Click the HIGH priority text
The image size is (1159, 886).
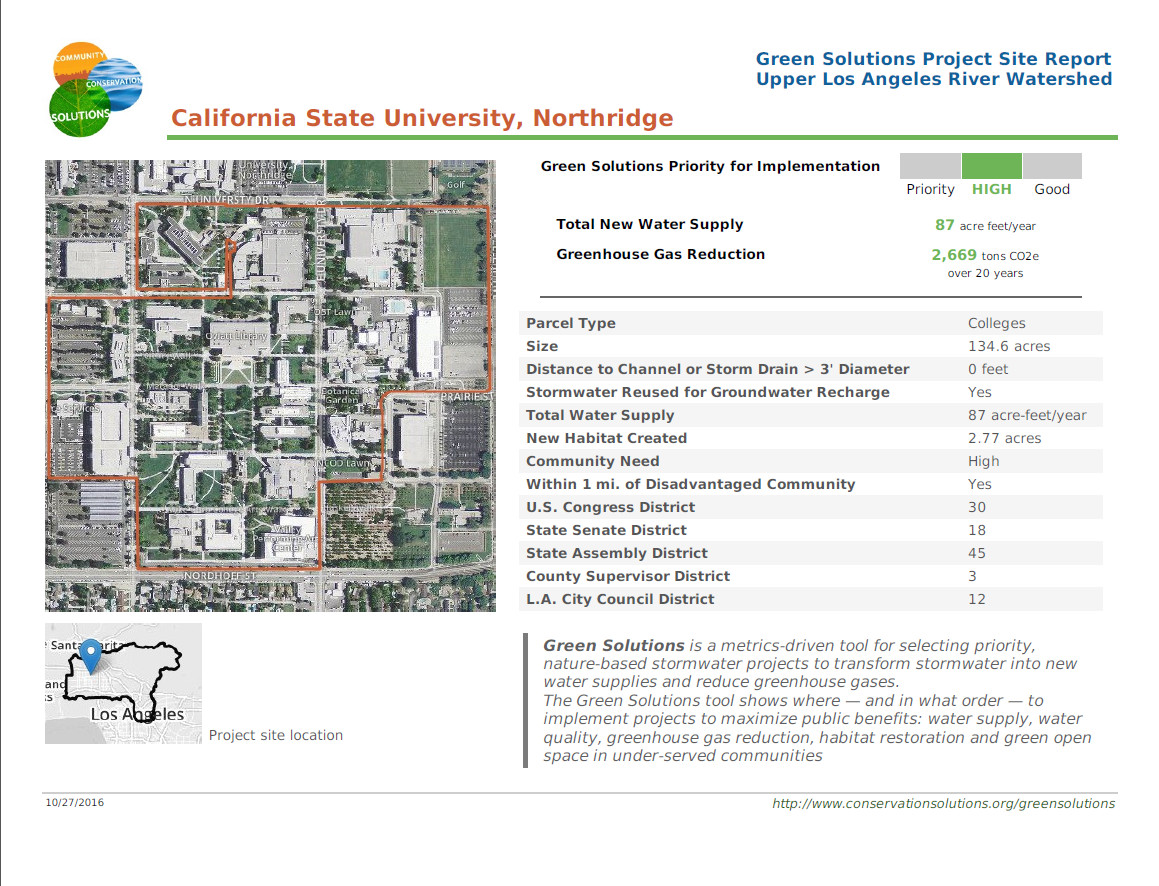tap(991, 189)
